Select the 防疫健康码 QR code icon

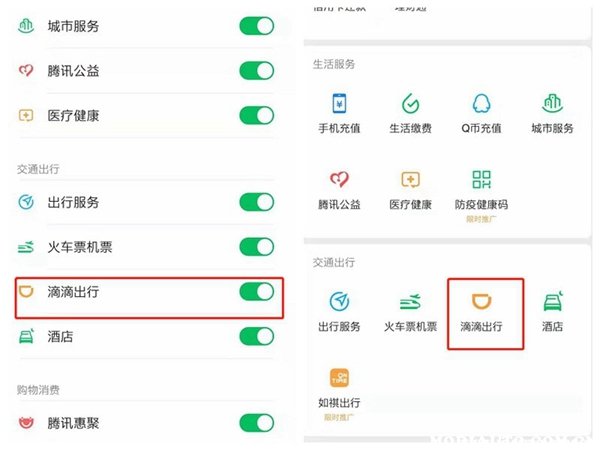(481, 179)
